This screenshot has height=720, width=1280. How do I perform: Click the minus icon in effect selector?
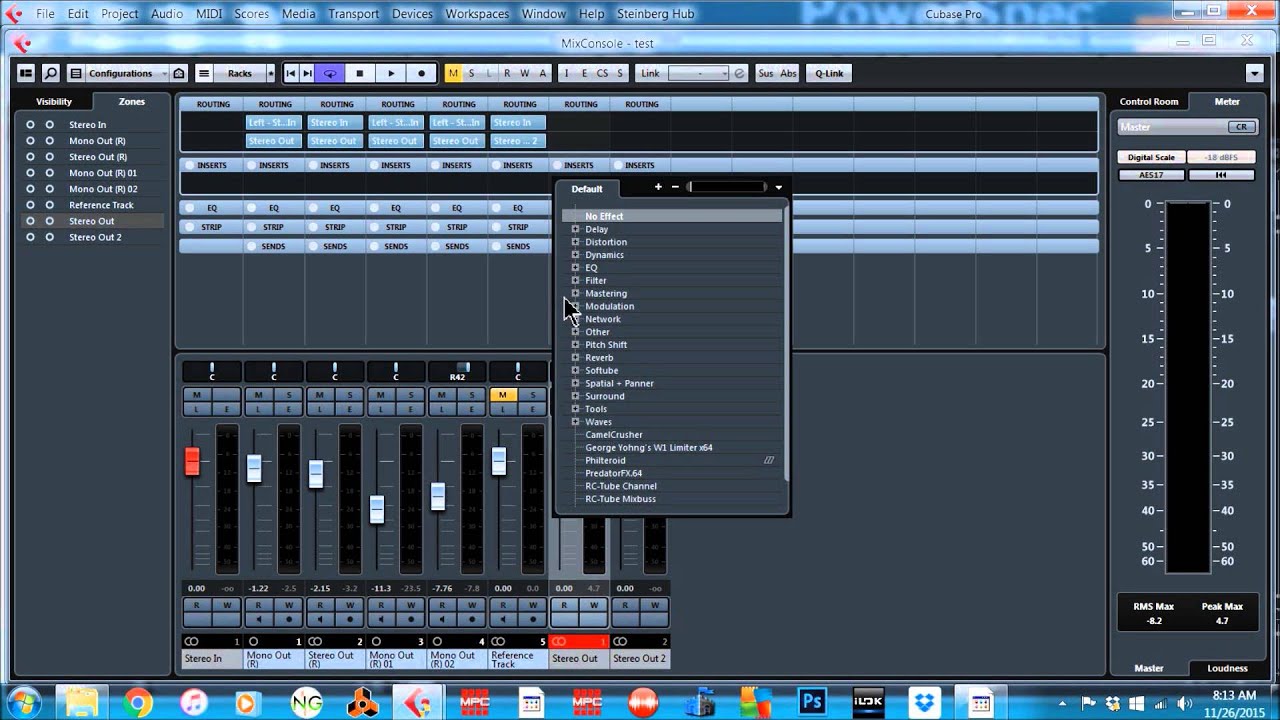(675, 187)
